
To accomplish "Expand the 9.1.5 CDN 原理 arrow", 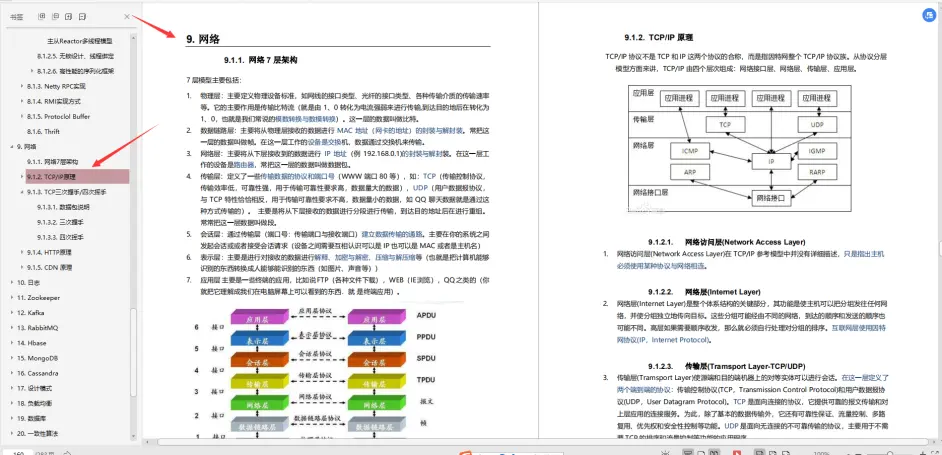I will click(x=22, y=267).
